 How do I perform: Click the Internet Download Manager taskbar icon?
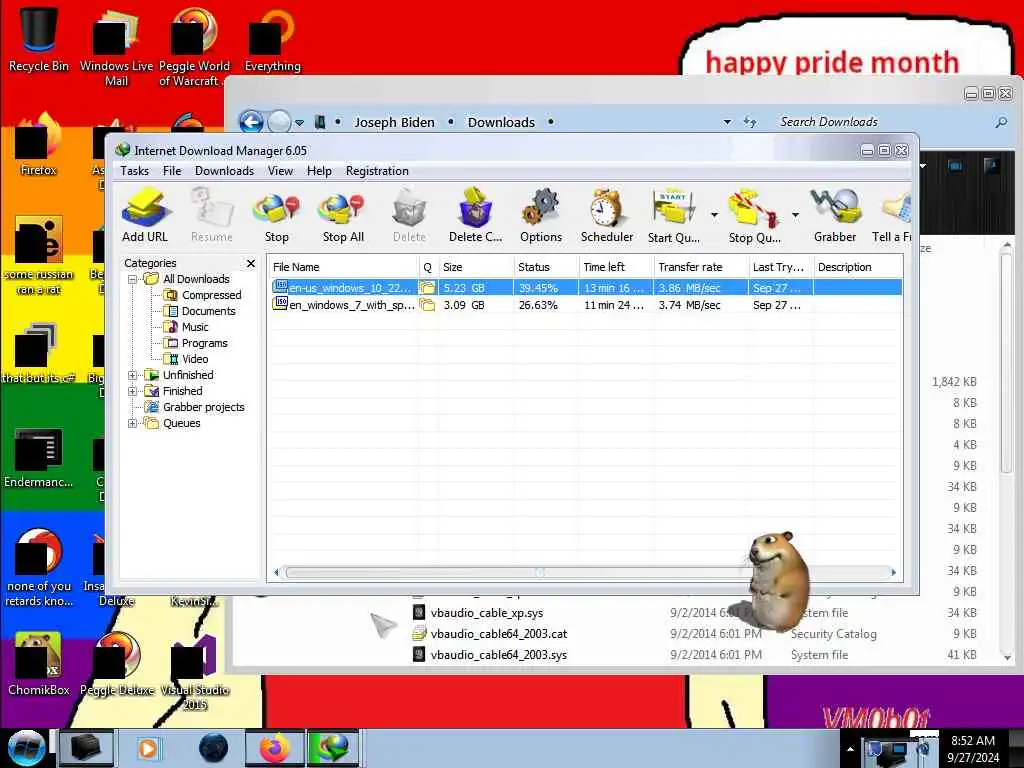[333, 748]
